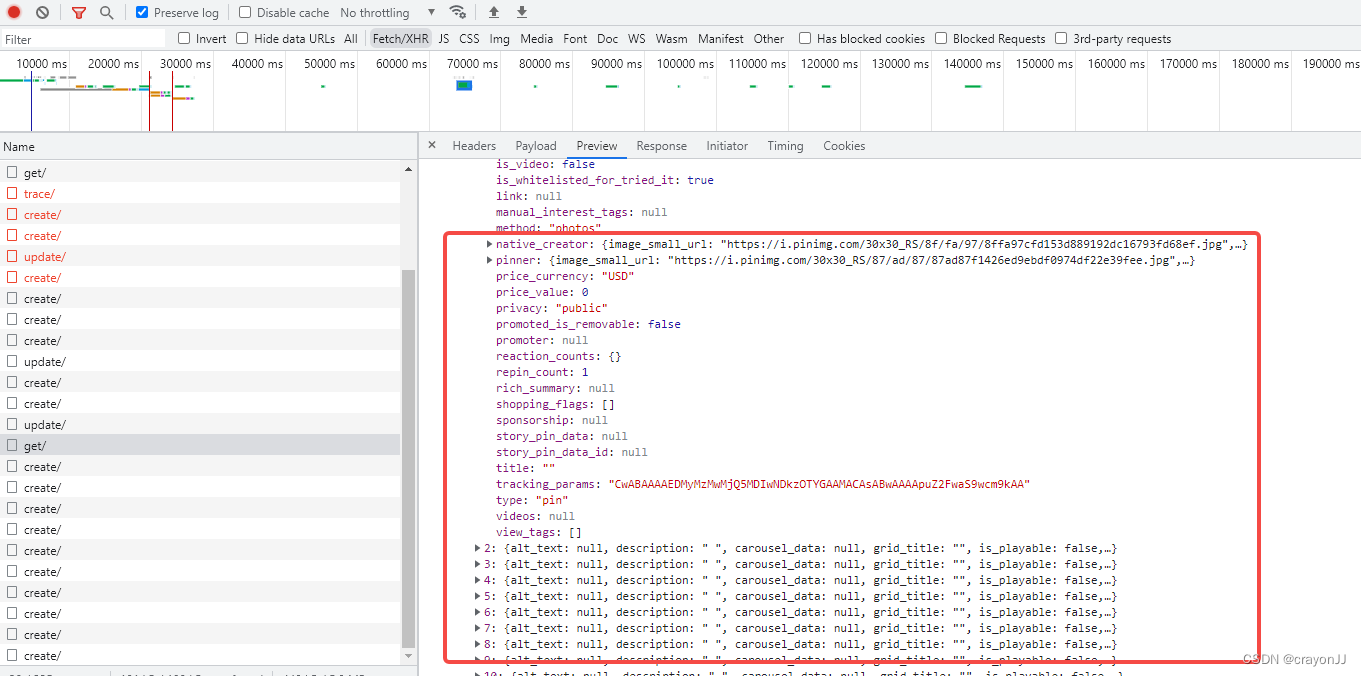Select the Preview tab
This screenshot has height=676, width=1361.
click(x=597, y=146)
